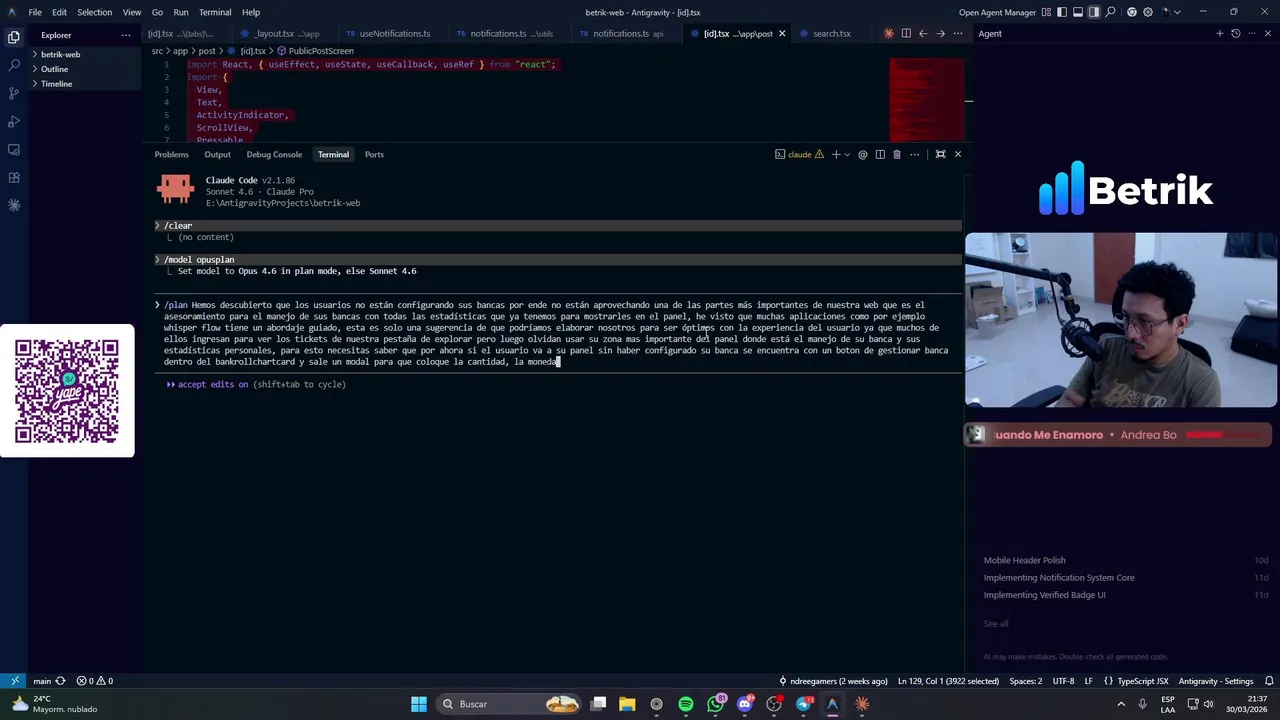Open the Selection menu
Image resolution: width=1280 pixels, height=720 pixels.
[x=94, y=12]
